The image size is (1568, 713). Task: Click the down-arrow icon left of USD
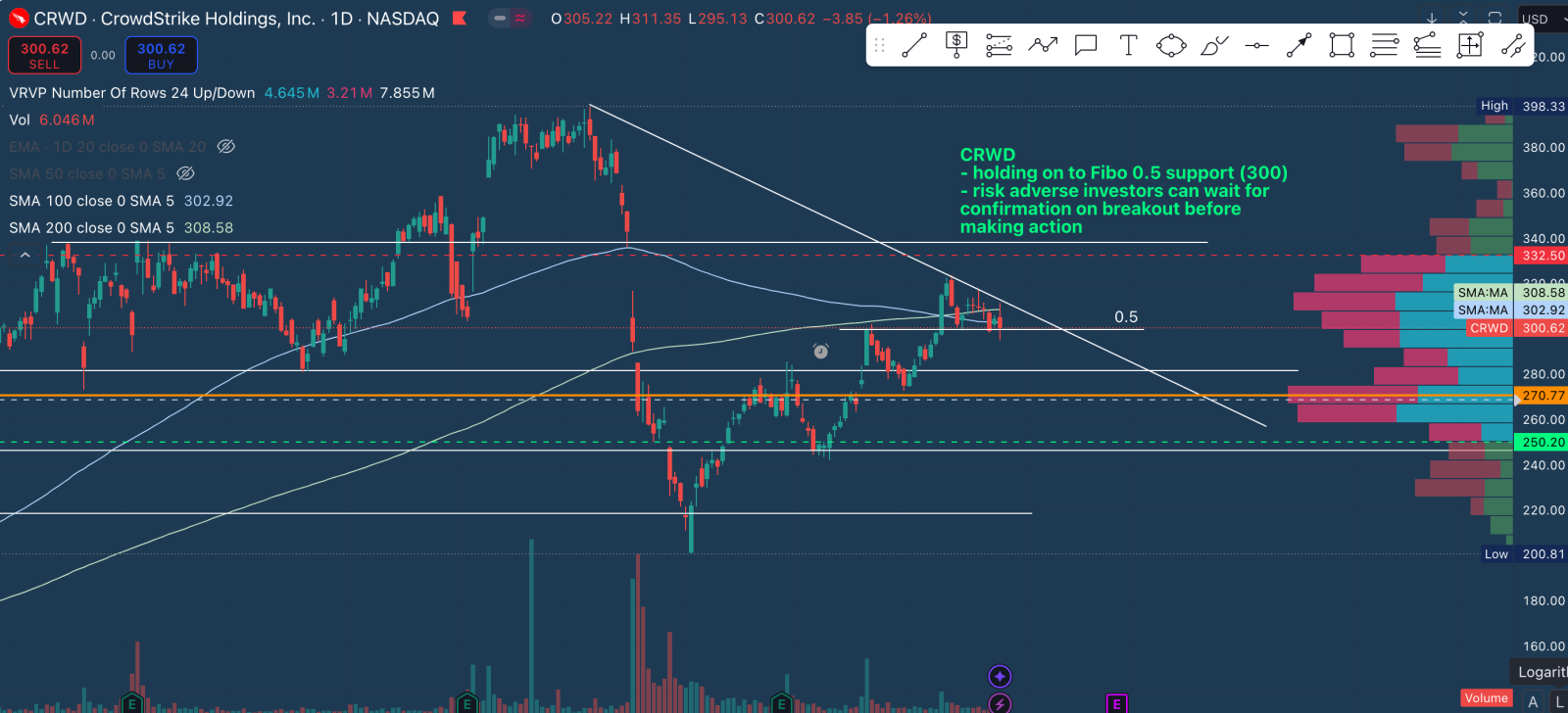[x=1432, y=19]
